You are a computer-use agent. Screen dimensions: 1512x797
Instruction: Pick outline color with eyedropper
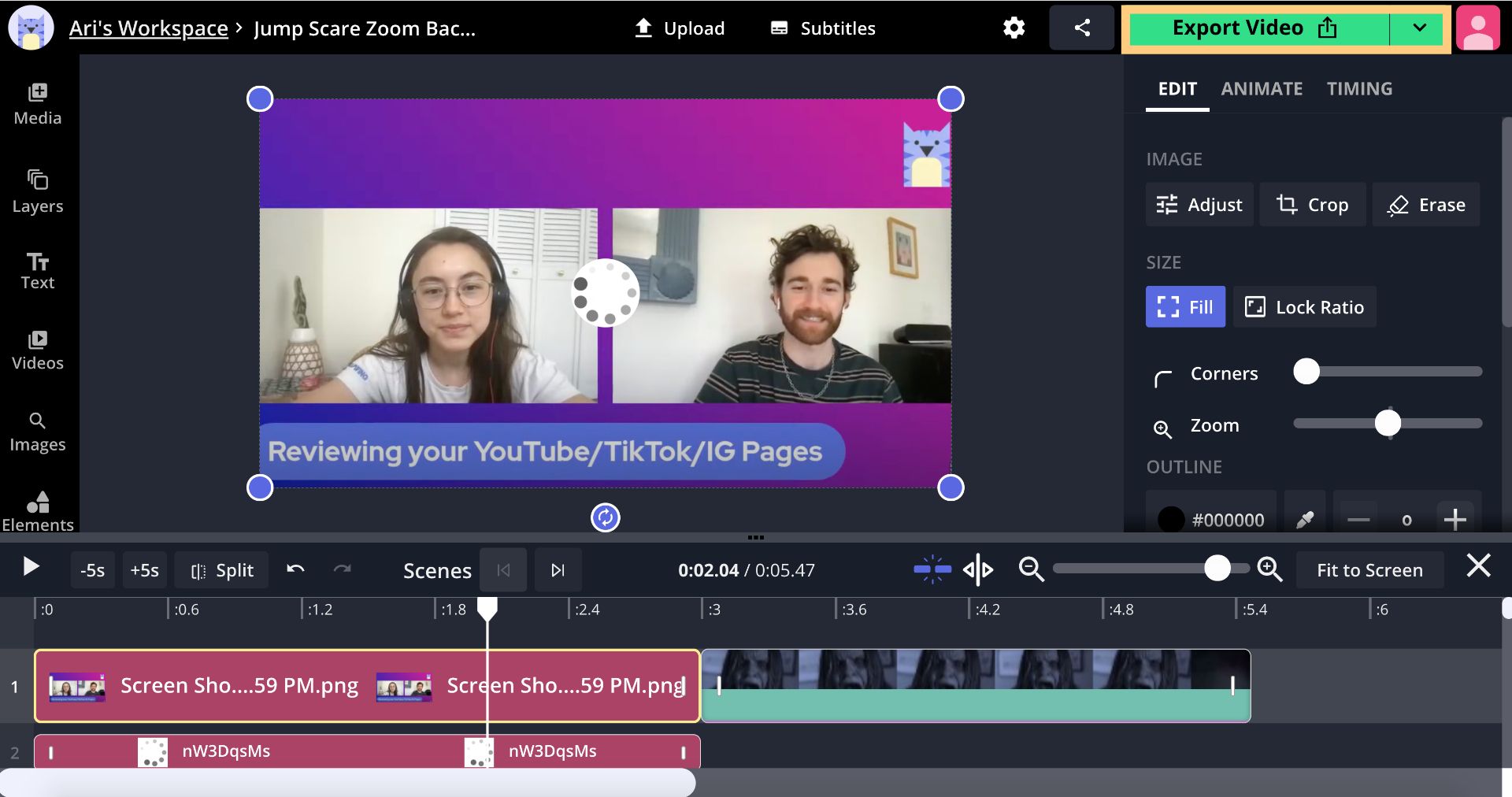[1305, 519]
